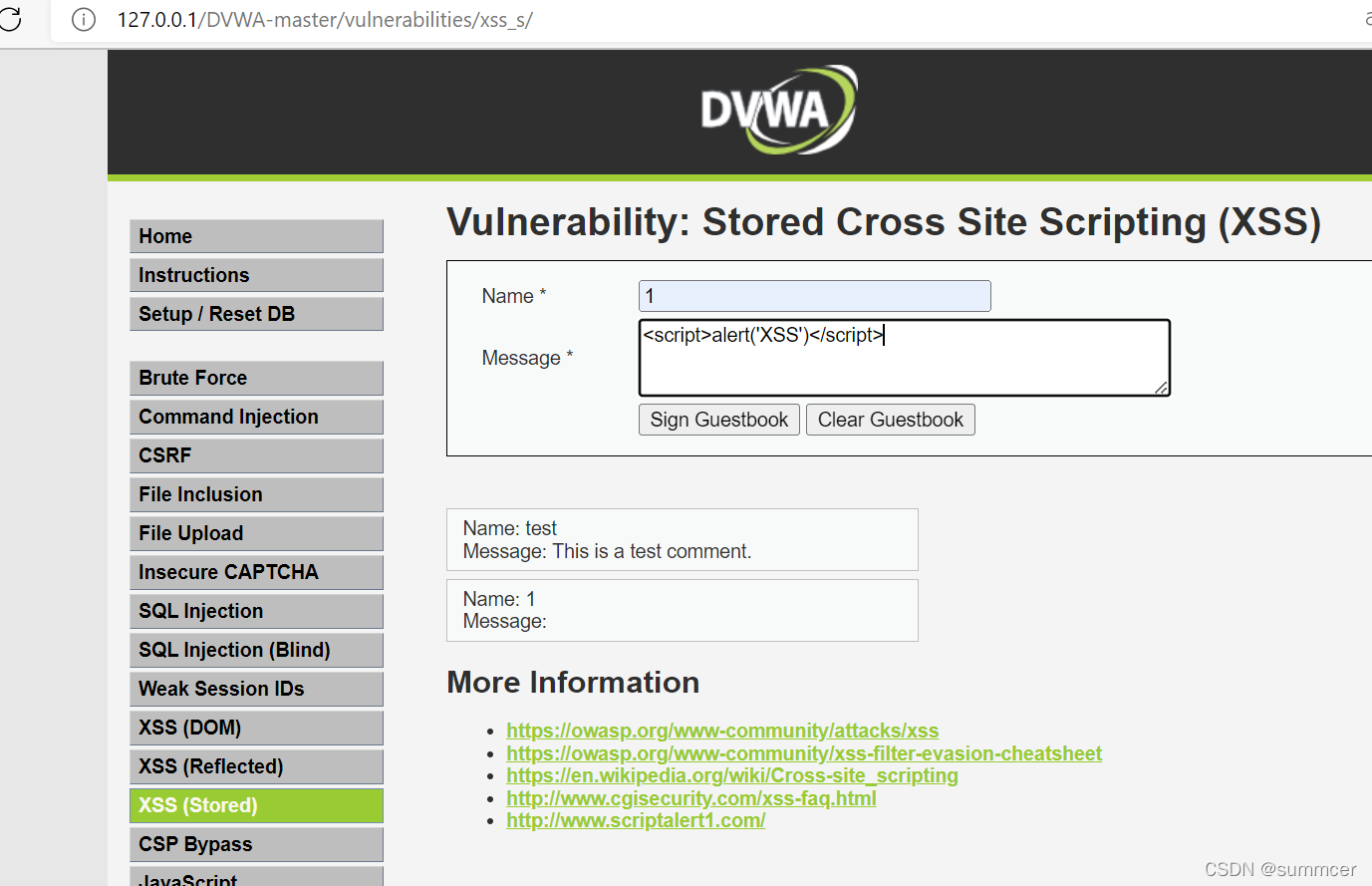Screen dimensions: 1372x886
Task: Open the Brute Force vulnerability page
Action: (256, 378)
